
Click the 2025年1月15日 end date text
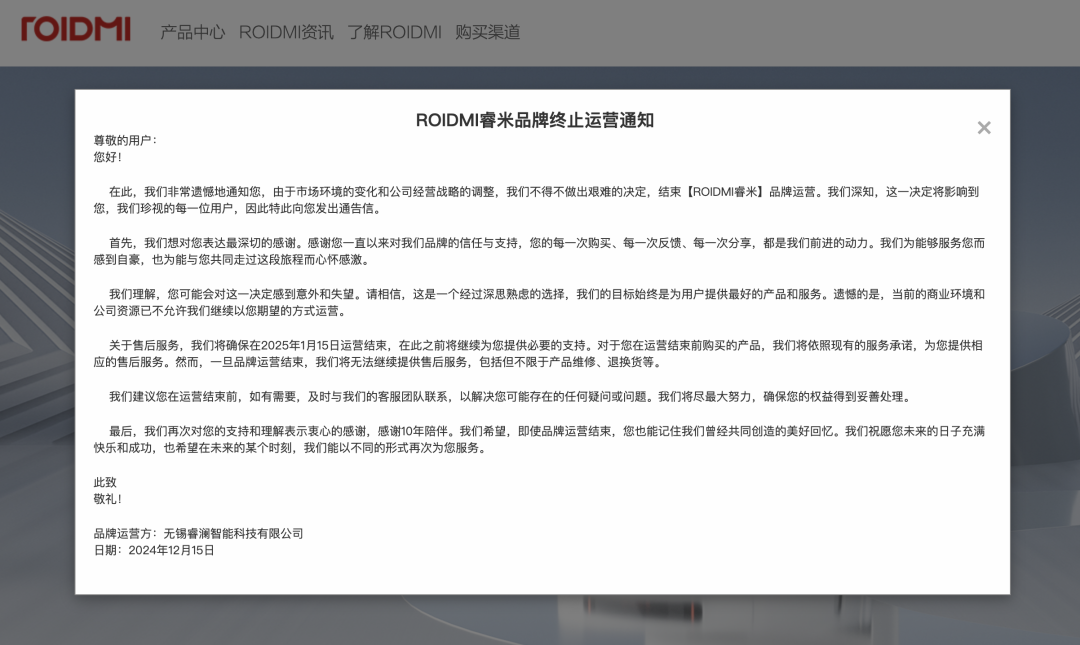click(300, 345)
